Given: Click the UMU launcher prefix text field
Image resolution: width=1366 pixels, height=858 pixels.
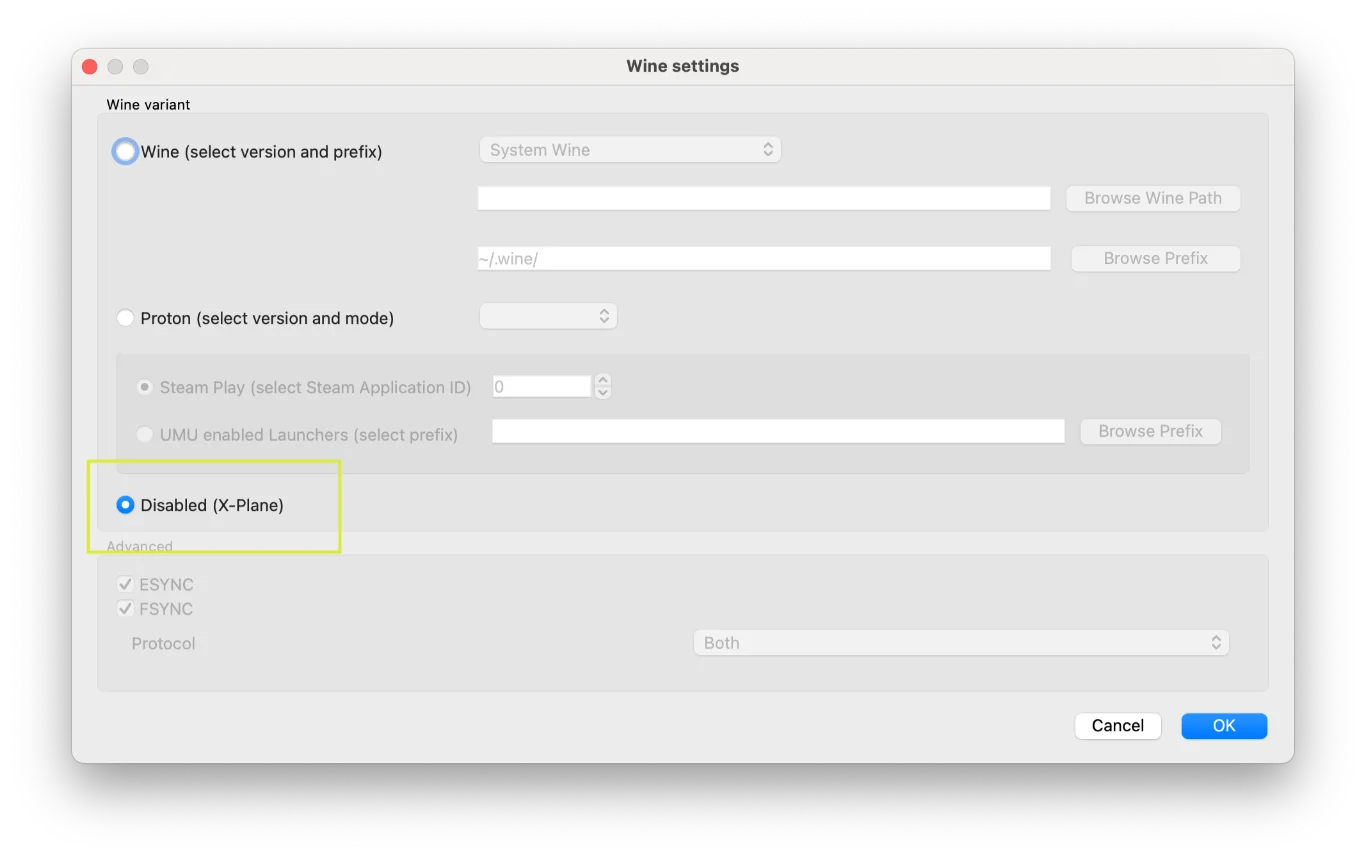Looking at the screenshot, I should tap(778, 430).
